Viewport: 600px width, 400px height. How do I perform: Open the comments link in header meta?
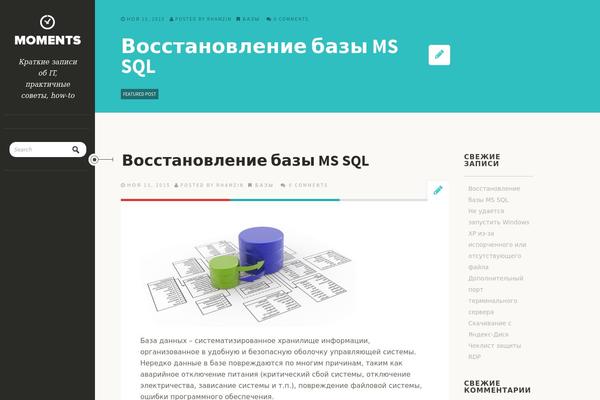[290, 19]
